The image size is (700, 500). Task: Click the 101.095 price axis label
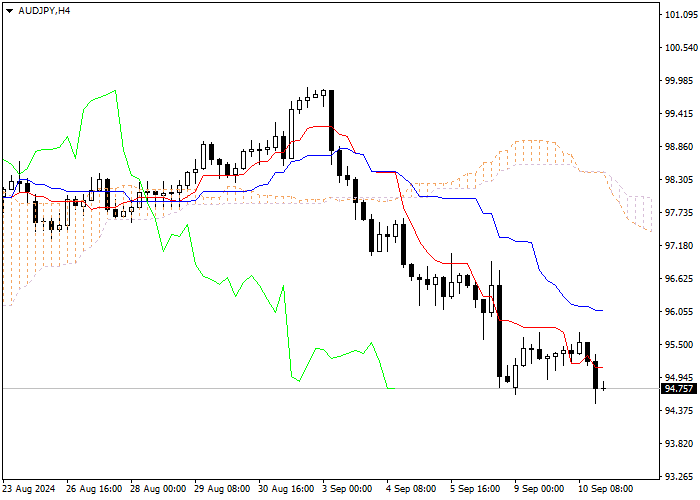click(681, 15)
